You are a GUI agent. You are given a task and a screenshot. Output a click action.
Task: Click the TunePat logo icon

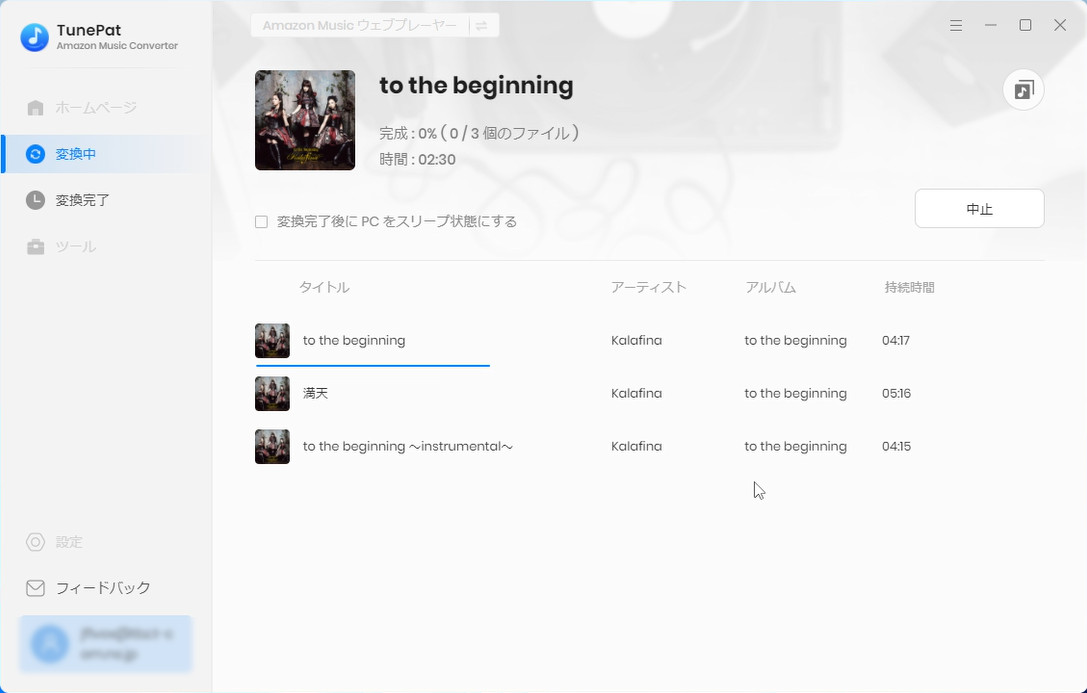35,37
